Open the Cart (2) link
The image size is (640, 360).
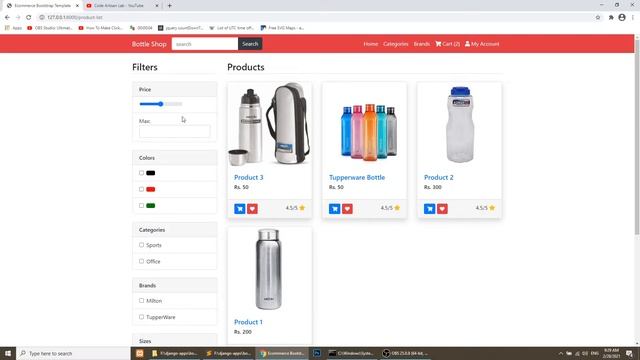click(447, 44)
